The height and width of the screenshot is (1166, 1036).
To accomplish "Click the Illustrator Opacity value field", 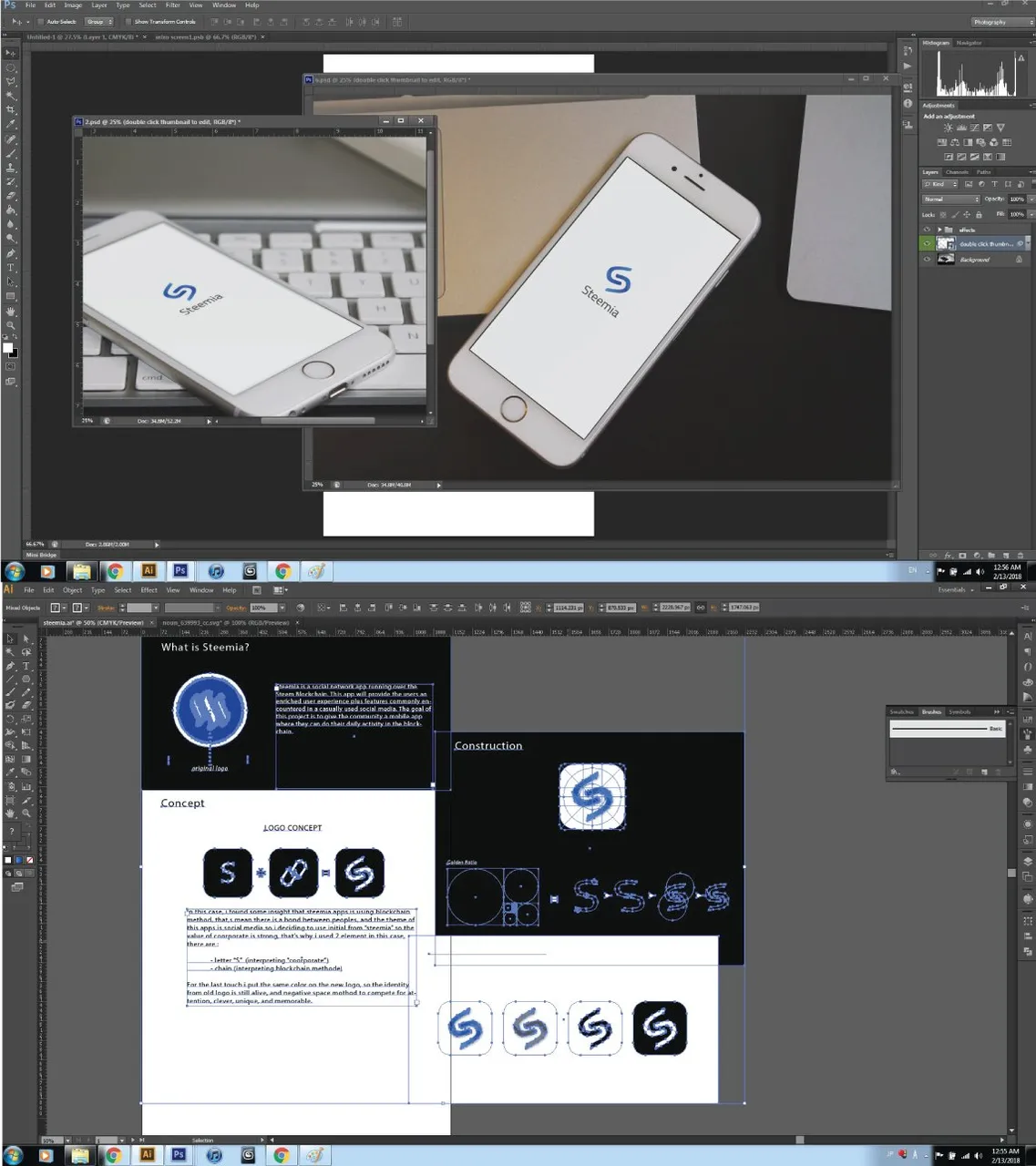I will (x=263, y=608).
